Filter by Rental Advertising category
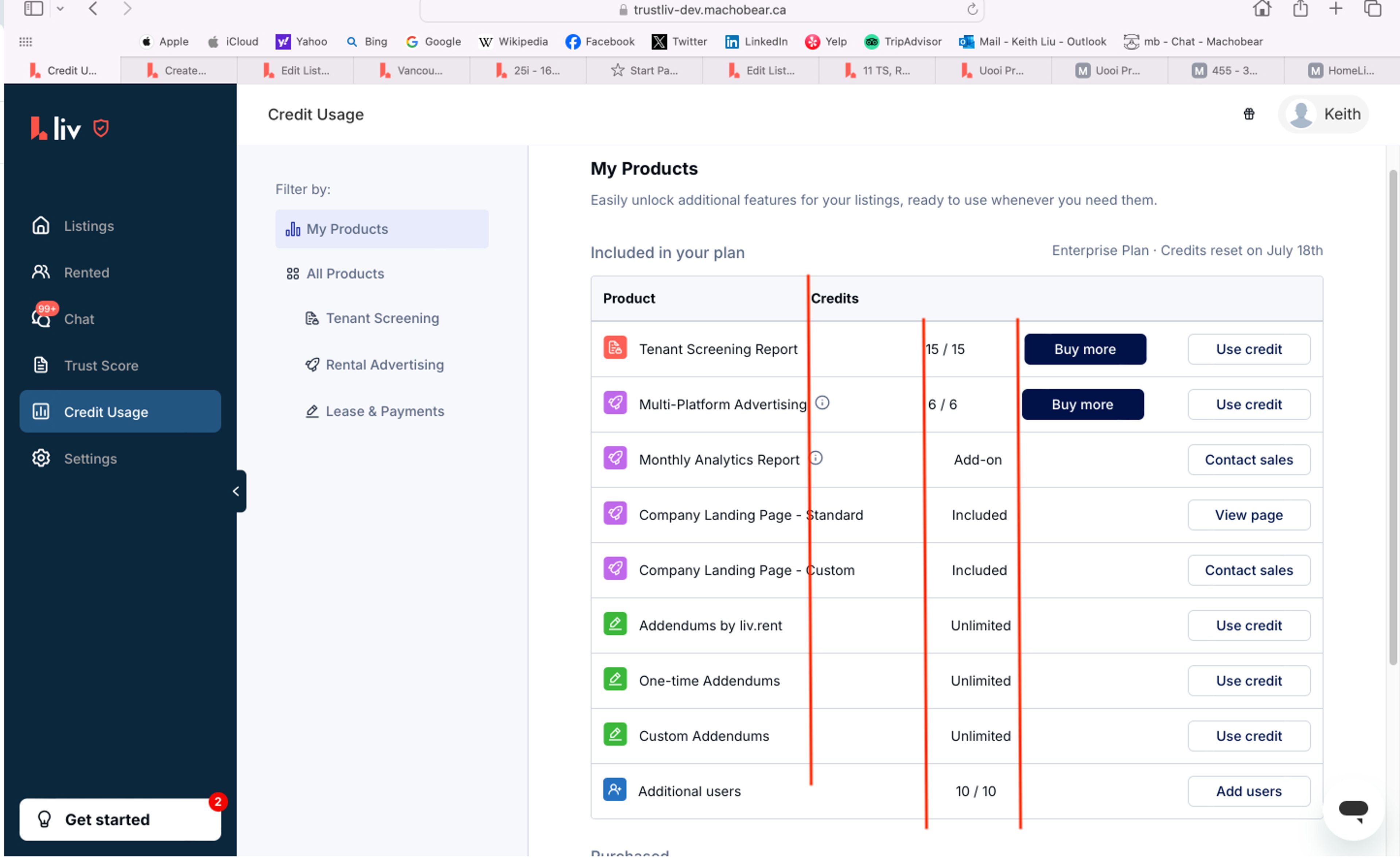1400x860 pixels. tap(384, 365)
